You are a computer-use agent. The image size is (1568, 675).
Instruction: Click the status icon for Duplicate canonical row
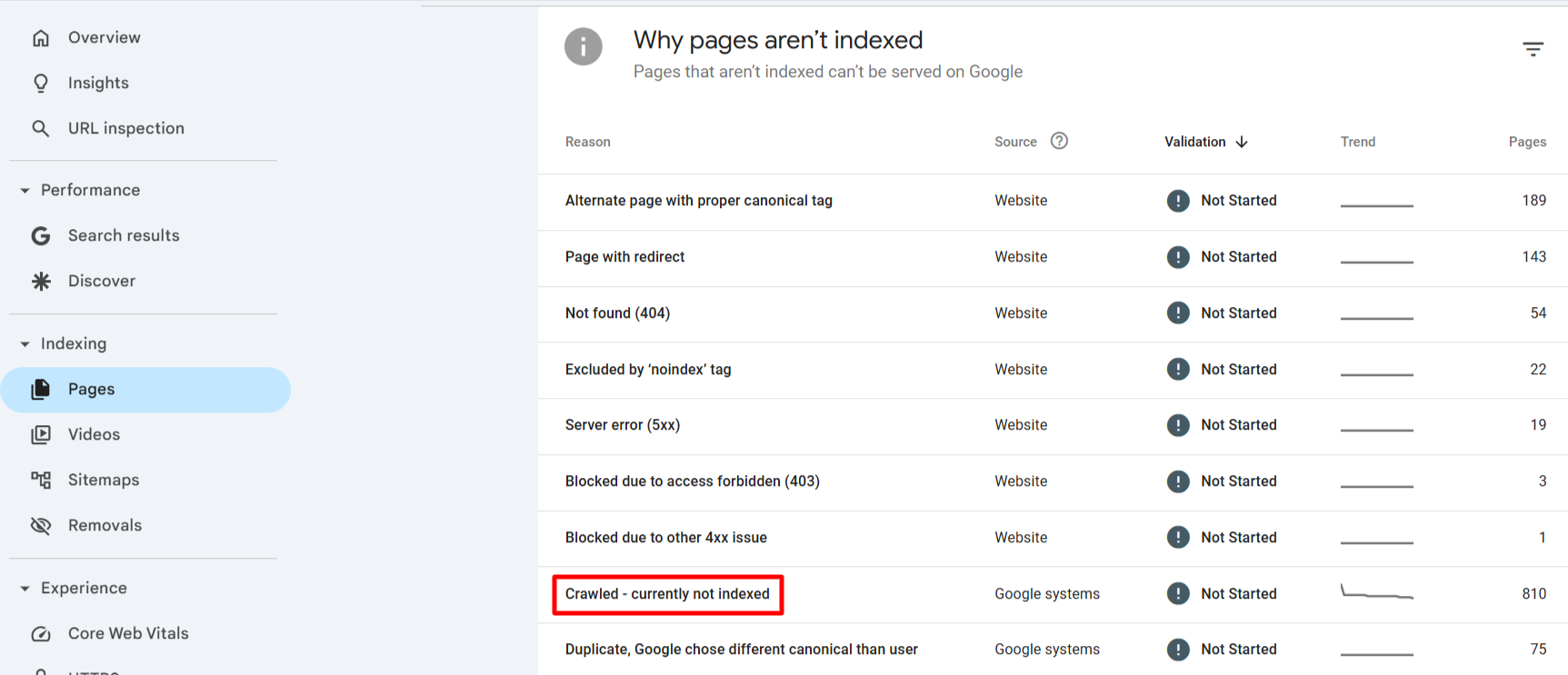tap(1178, 650)
